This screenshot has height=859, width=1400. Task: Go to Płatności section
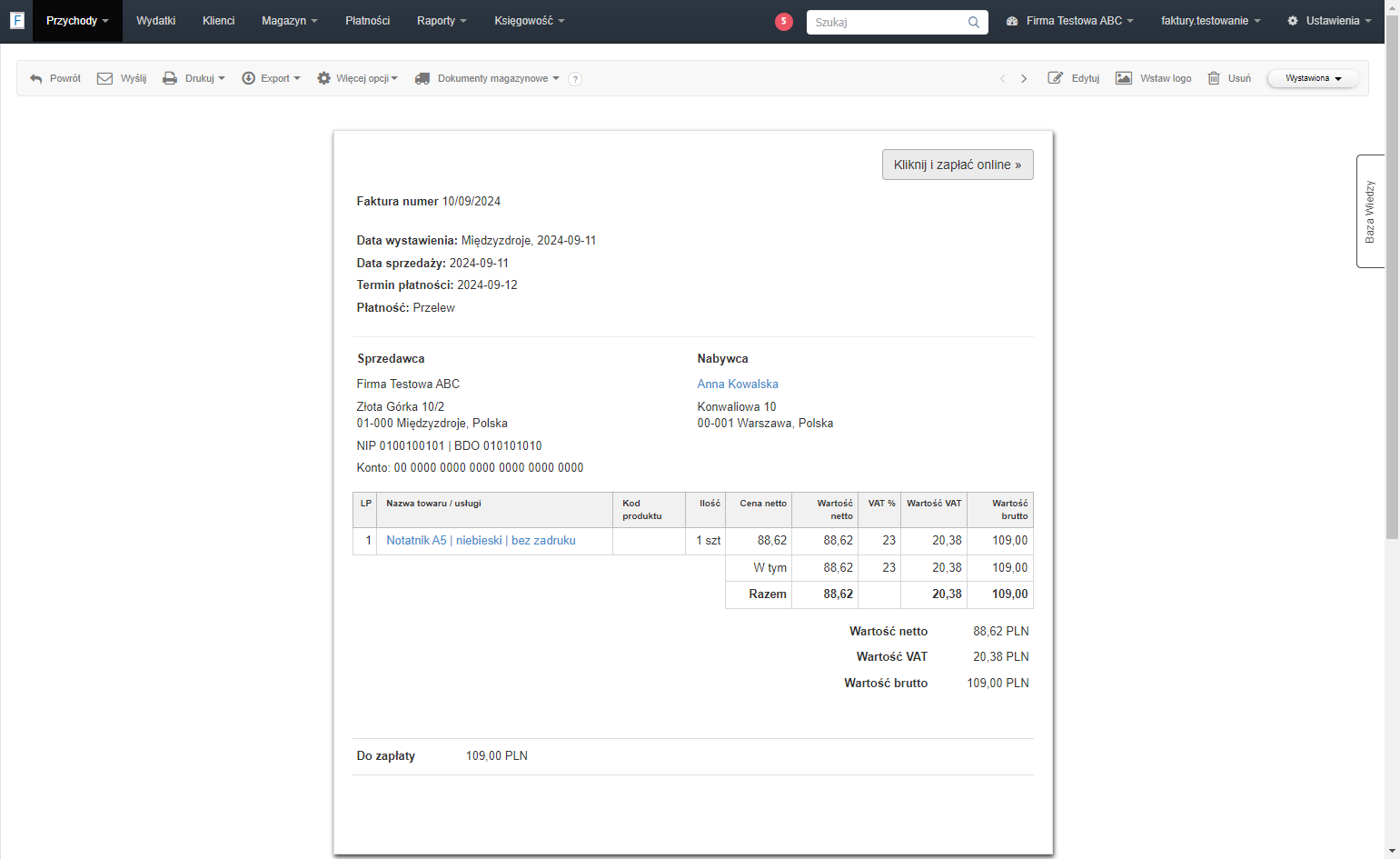click(367, 21)
